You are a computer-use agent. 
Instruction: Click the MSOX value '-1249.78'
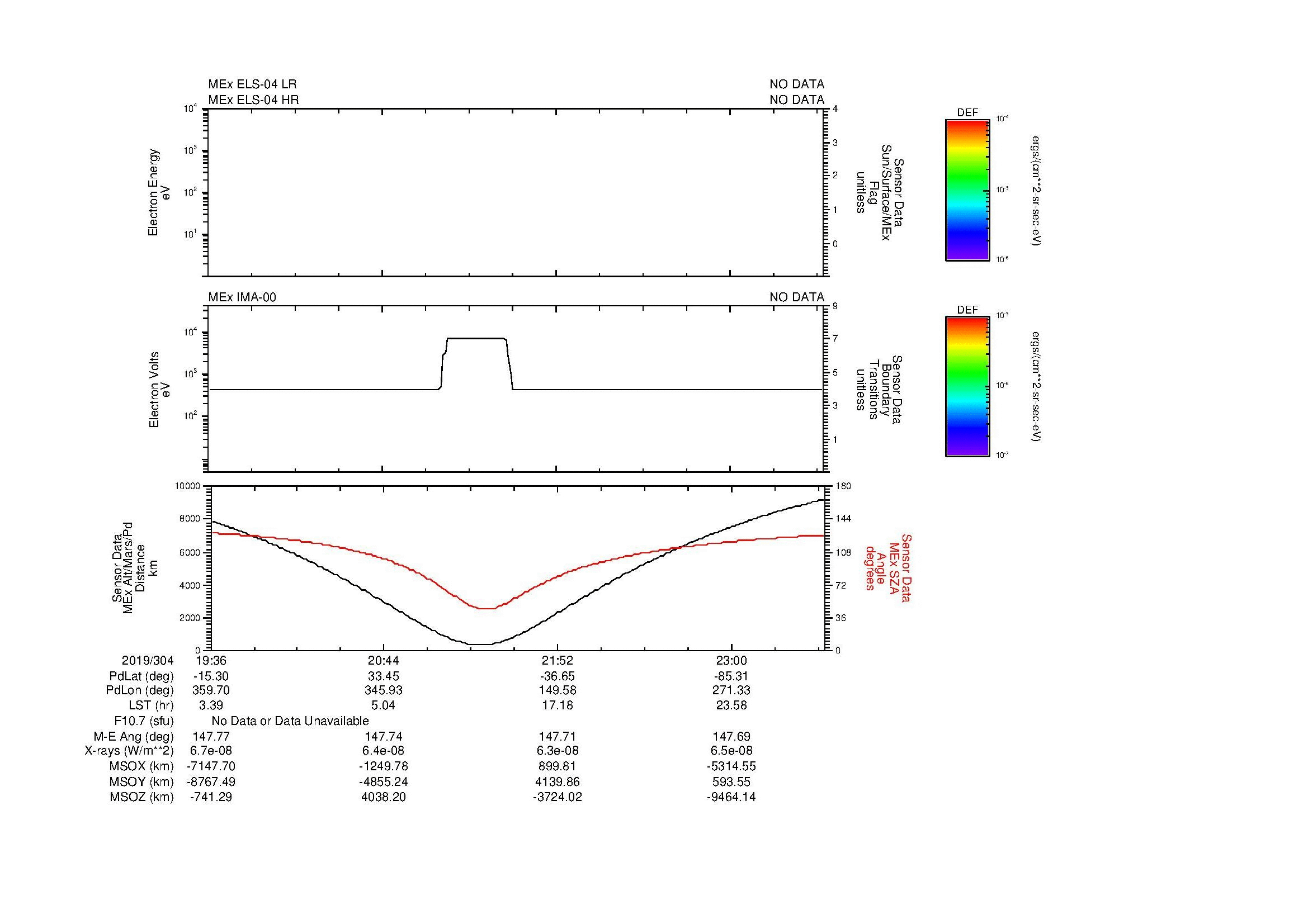tap(384, 766)
